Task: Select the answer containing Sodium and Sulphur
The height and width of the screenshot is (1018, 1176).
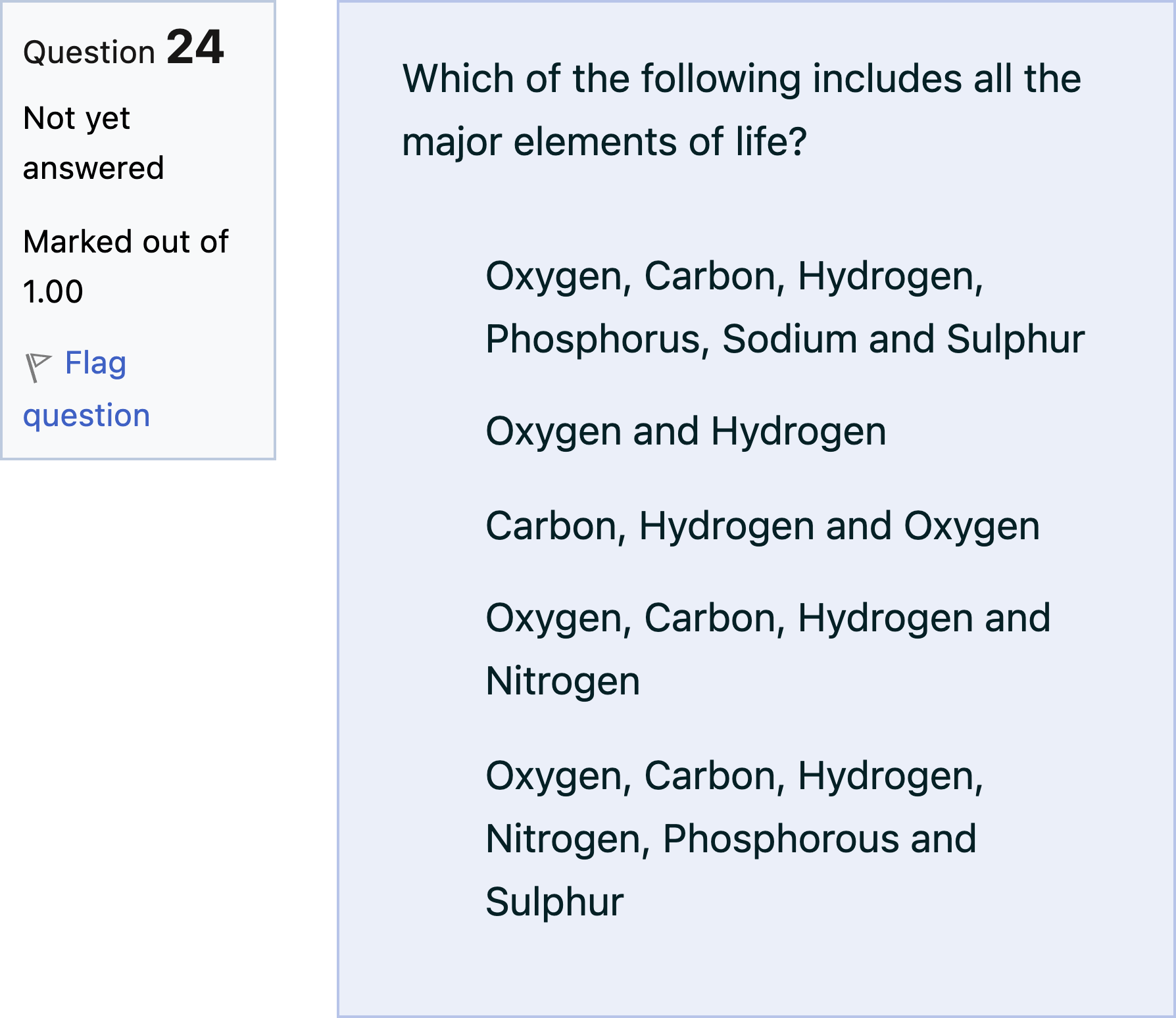Action: tap(784, 307)
